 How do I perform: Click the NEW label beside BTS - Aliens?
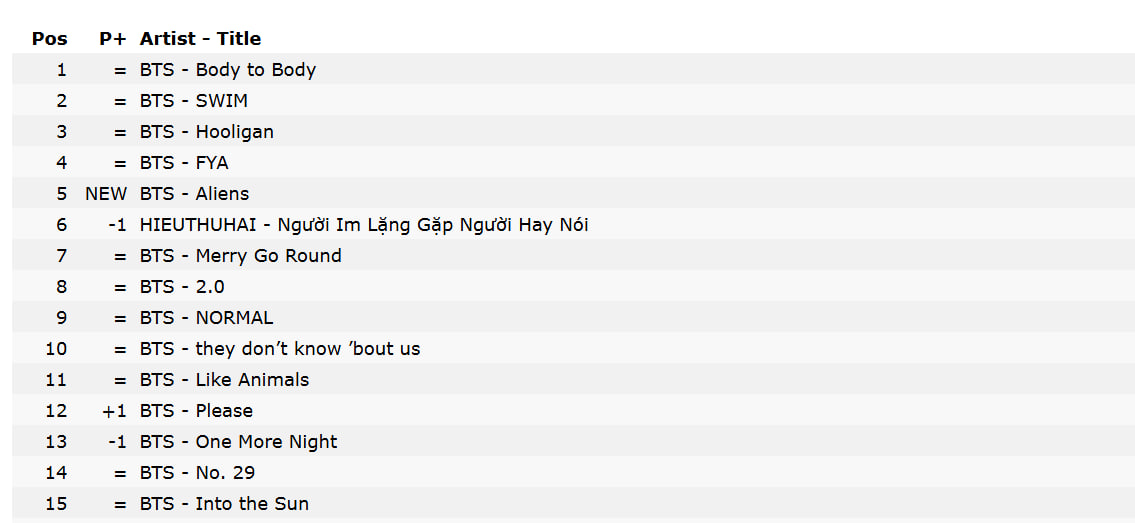[106, 194]
